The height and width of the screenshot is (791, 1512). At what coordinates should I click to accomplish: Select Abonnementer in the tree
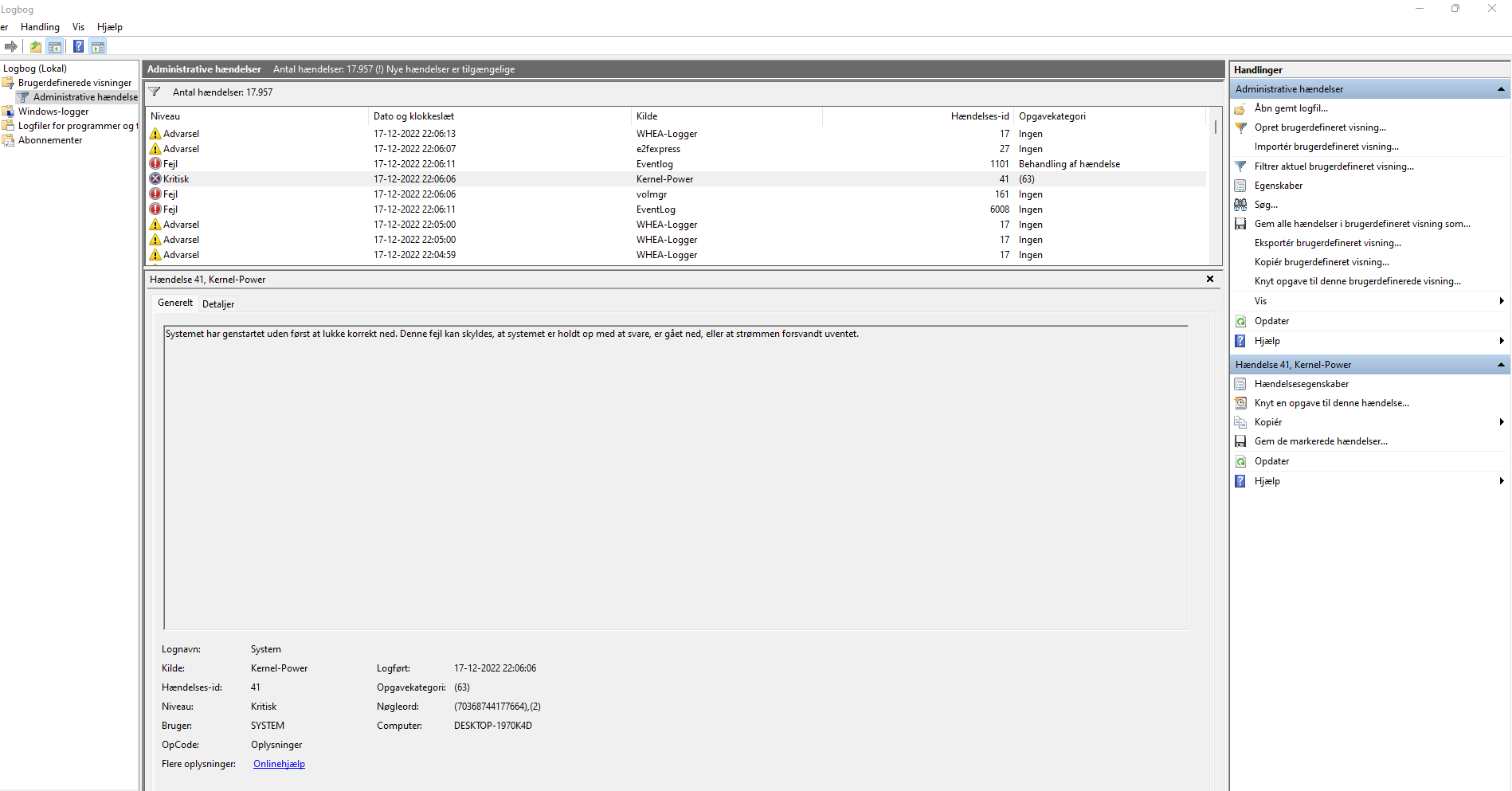(x=50, y=140)
